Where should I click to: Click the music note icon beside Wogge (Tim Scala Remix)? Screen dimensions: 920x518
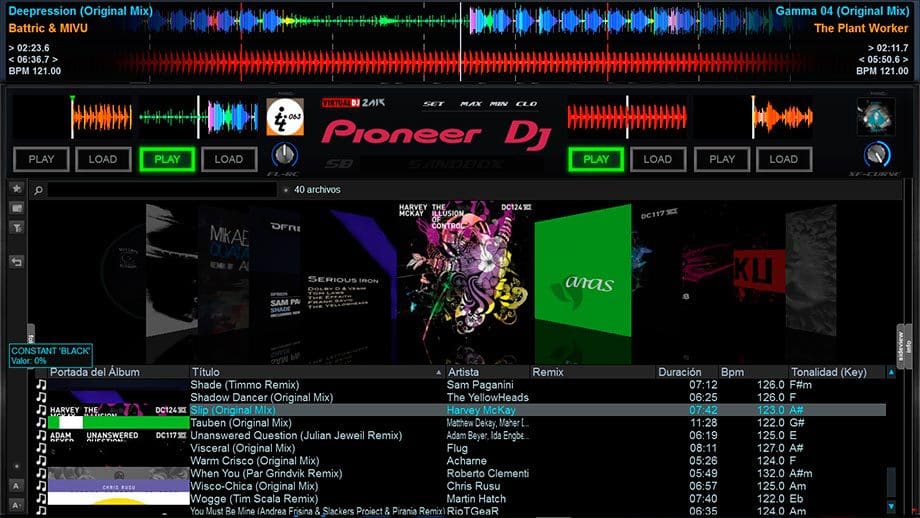[x=41, y=499]
